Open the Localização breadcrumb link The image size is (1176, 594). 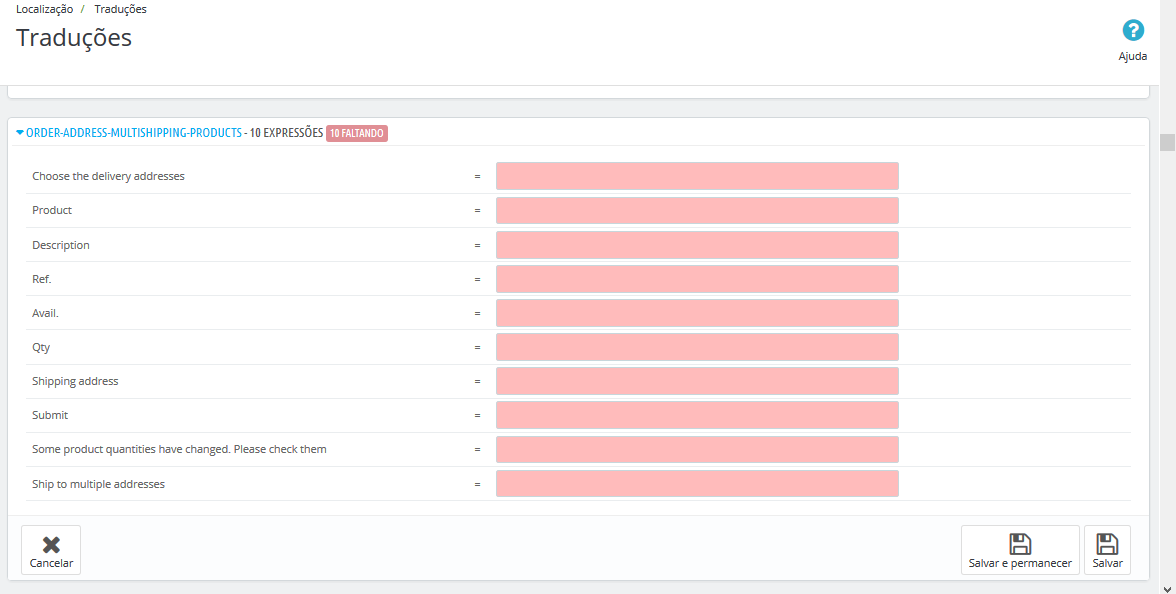pos(44,9)
